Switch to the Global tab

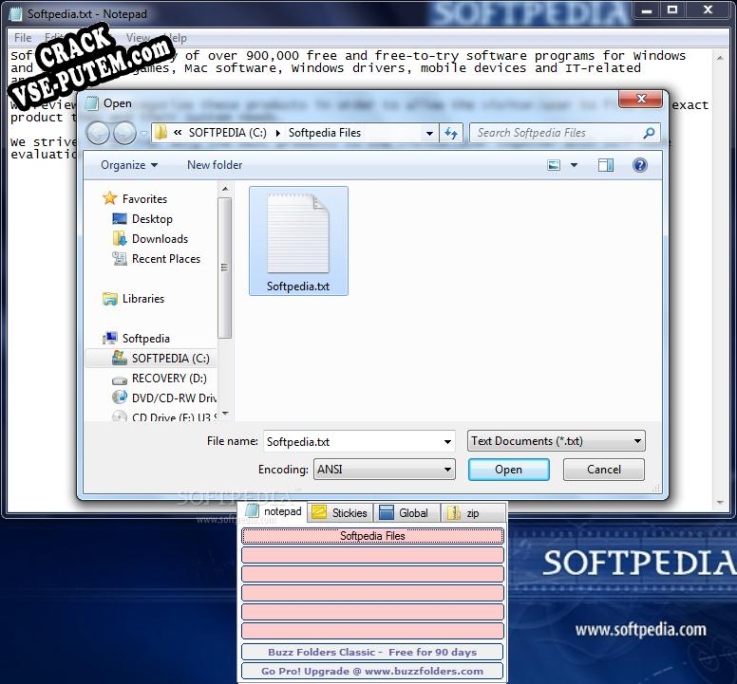407,513
